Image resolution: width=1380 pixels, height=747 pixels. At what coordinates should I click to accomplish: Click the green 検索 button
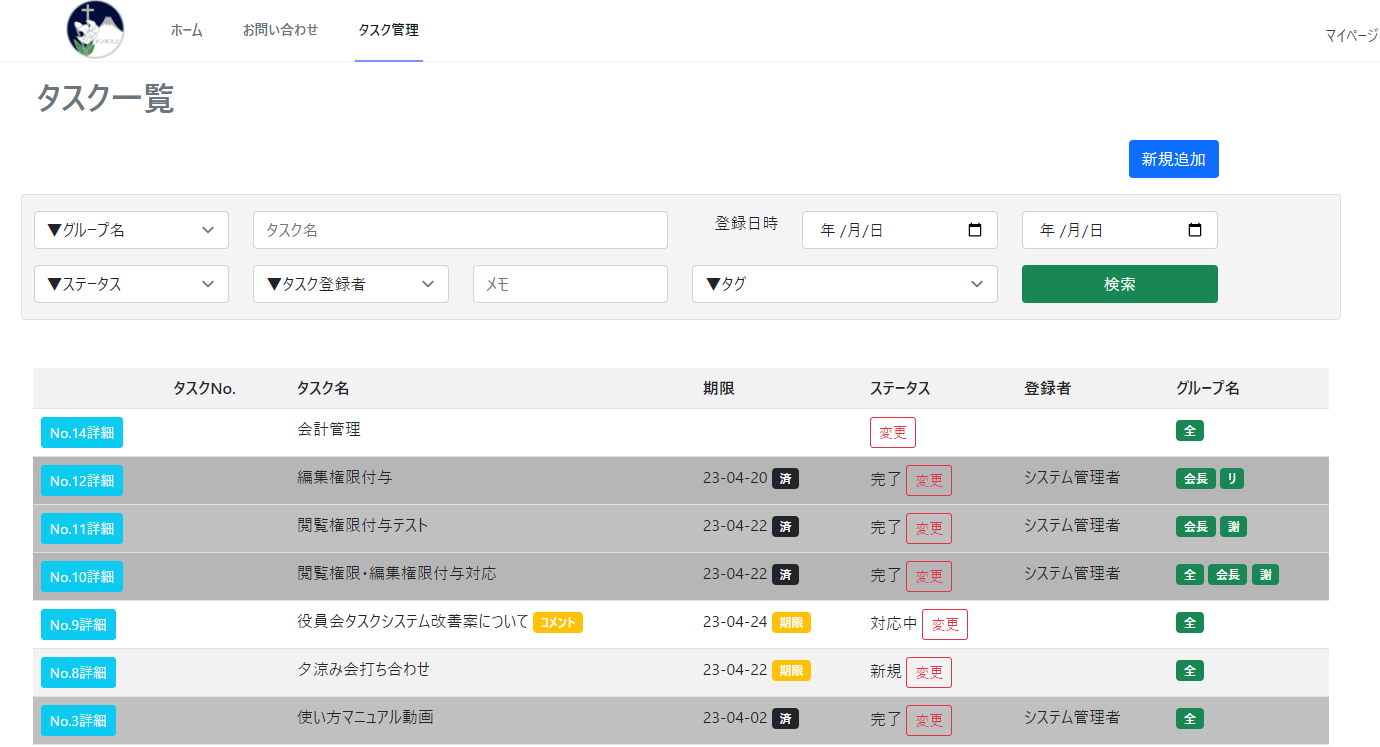click(x=1119, y=284)
